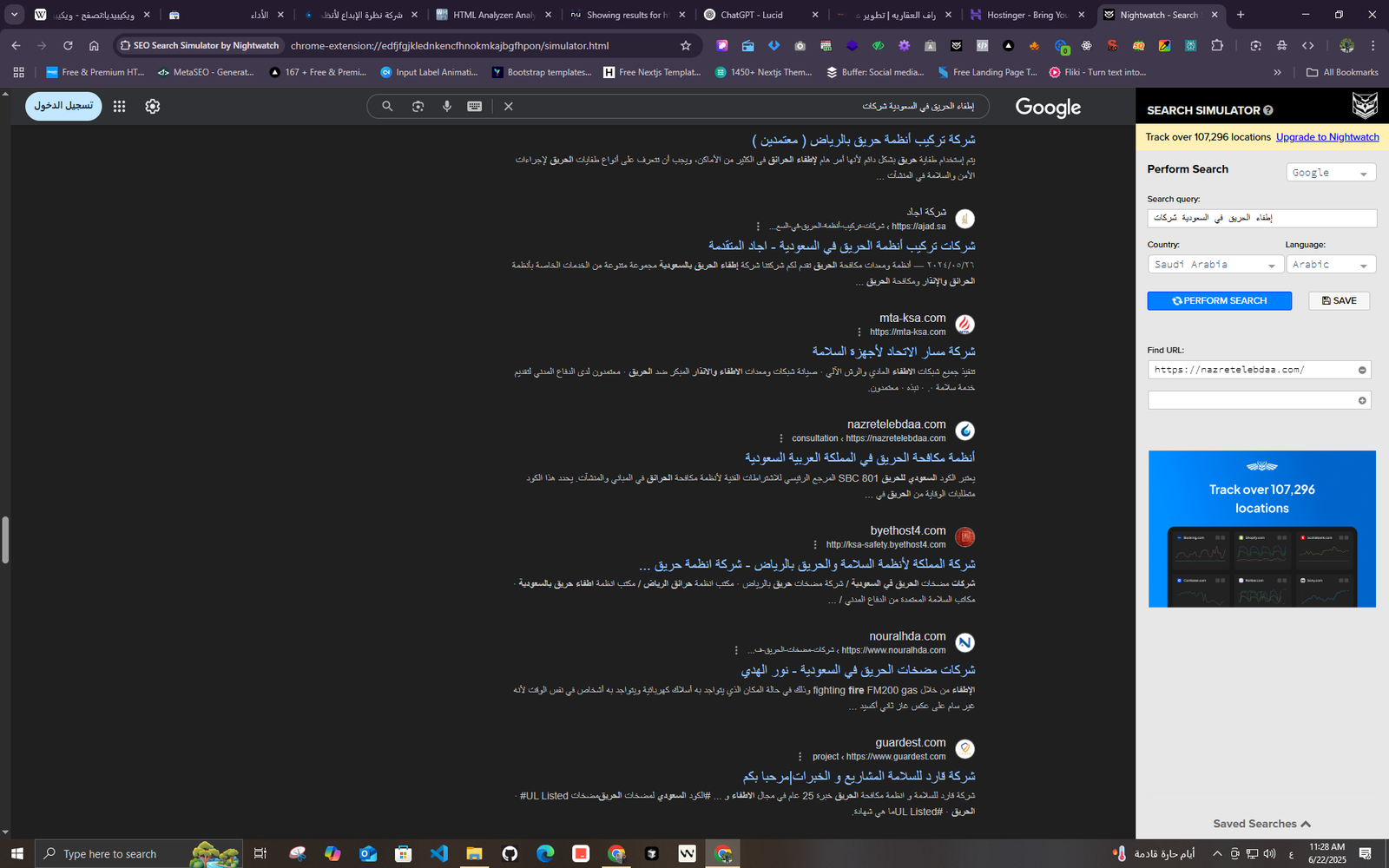
Task: Open the nazretelebdaa.com result title link
Action: 859,457
